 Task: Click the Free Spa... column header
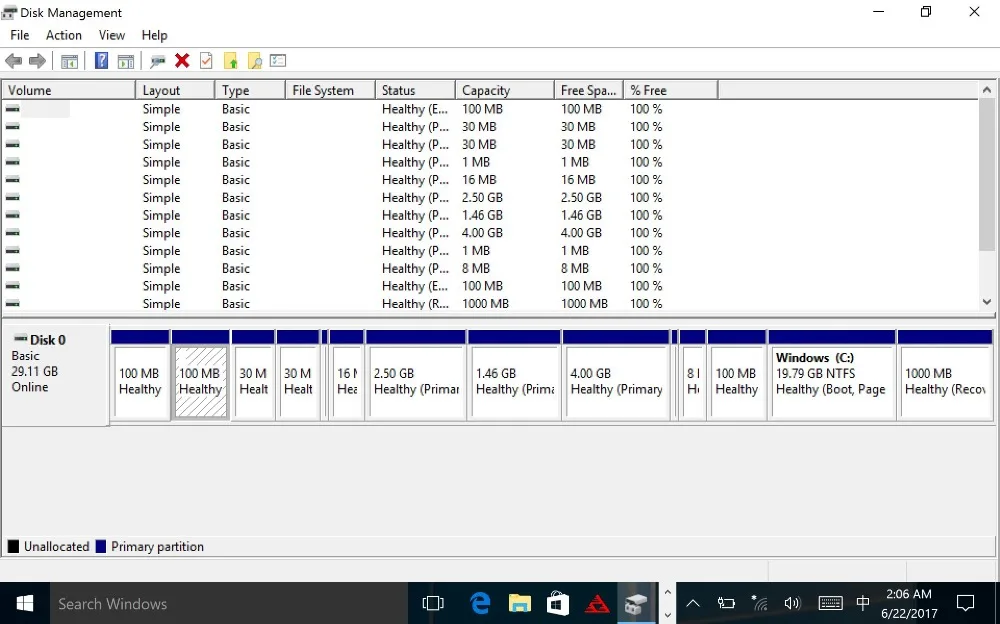click(589, 91)
